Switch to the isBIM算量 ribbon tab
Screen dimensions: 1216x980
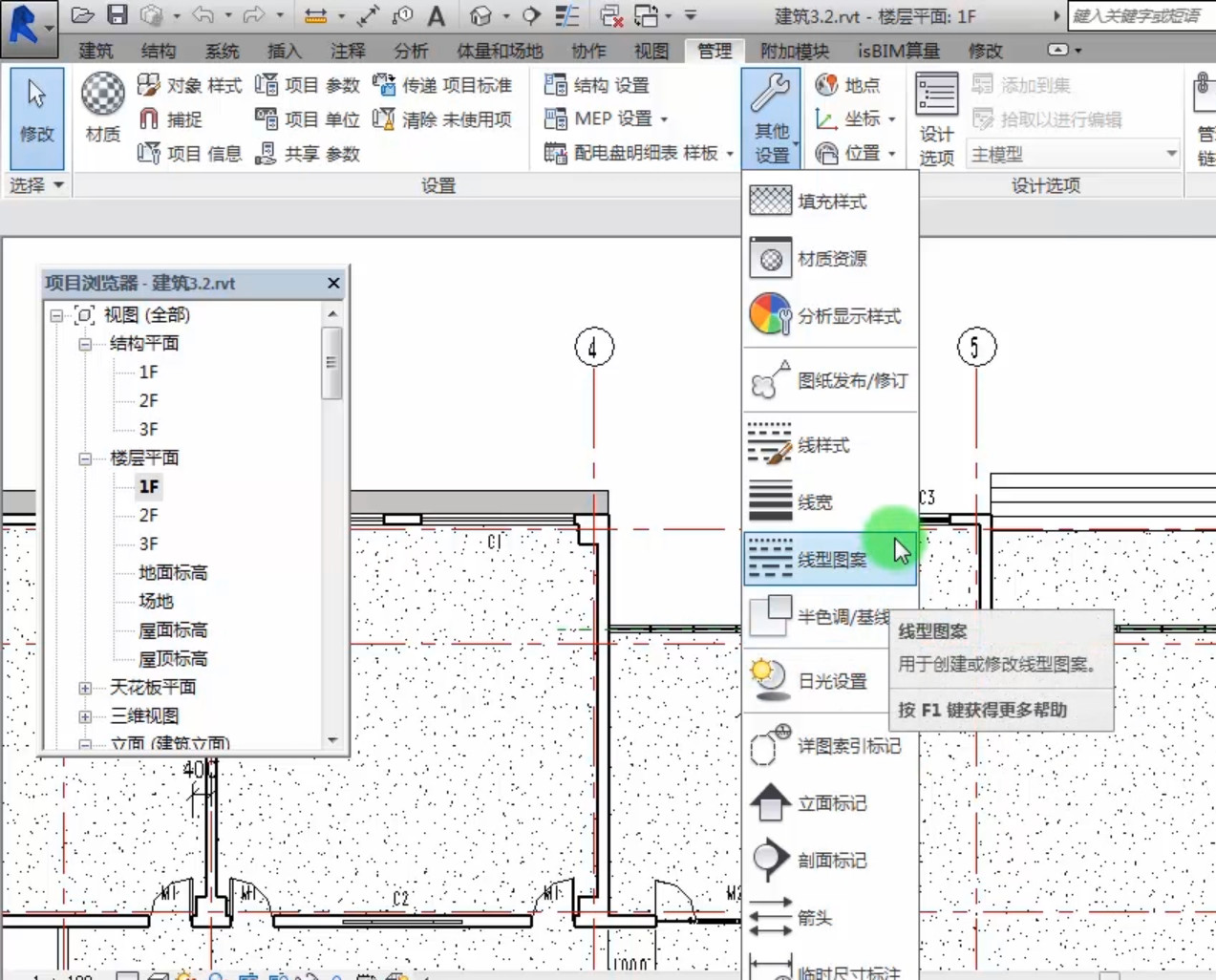point(899,50)
